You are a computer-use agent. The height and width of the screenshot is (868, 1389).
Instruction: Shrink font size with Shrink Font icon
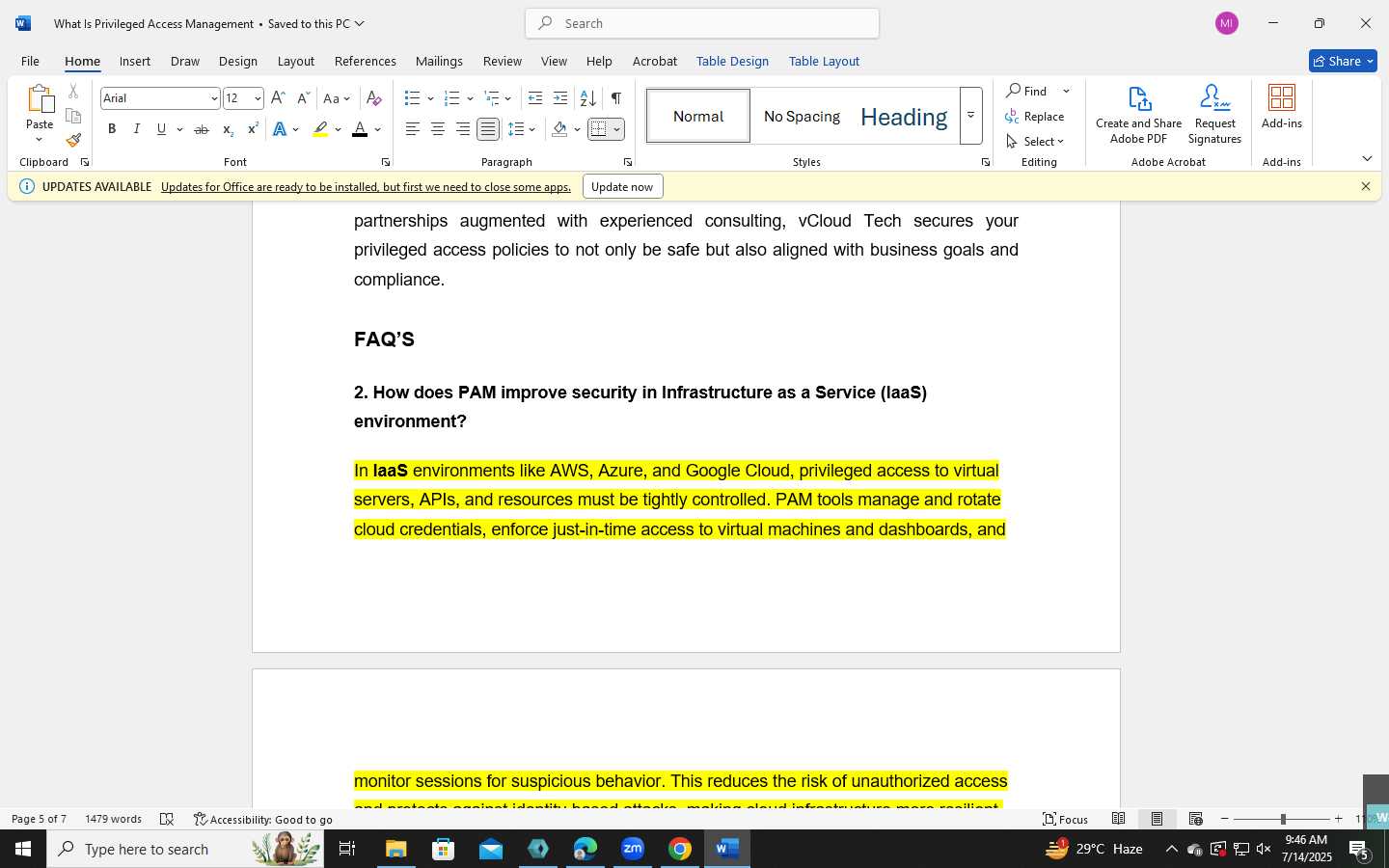coord(303,98)
